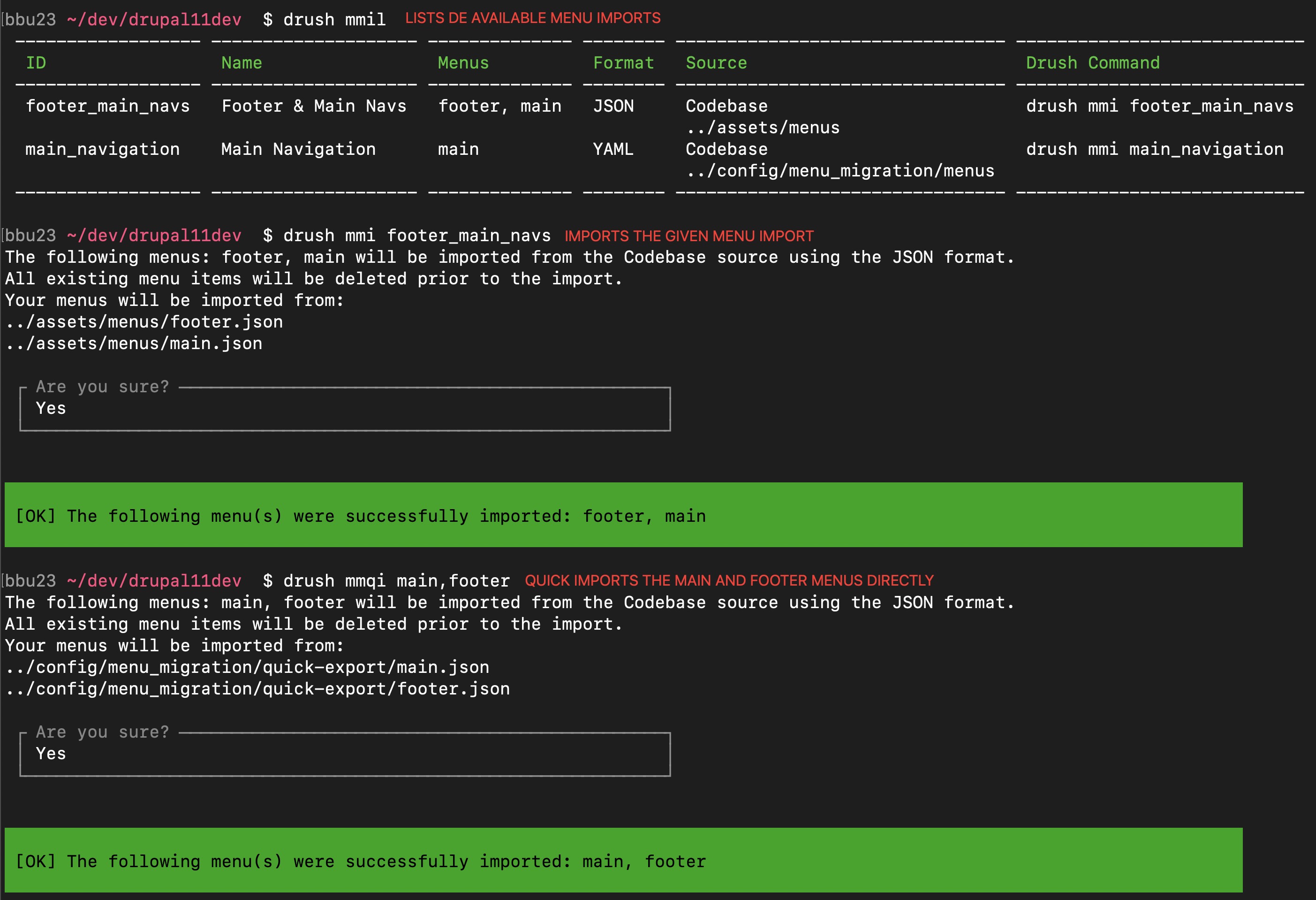This screenshot has height=900, width=1316.
Task: Click Yes in the second confirmation prompt
Action: (50, 753)
